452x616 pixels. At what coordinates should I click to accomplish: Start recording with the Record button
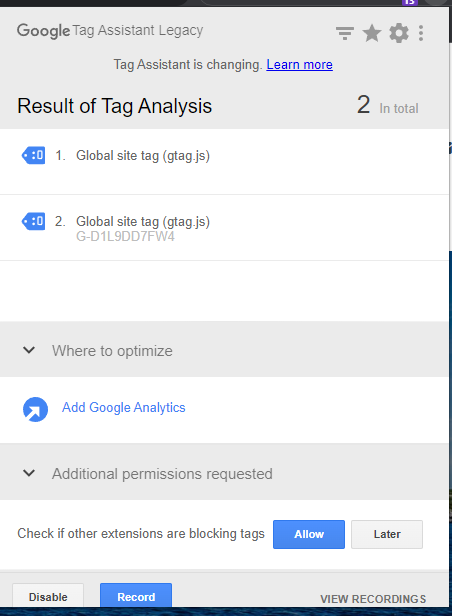click(136, 596)
